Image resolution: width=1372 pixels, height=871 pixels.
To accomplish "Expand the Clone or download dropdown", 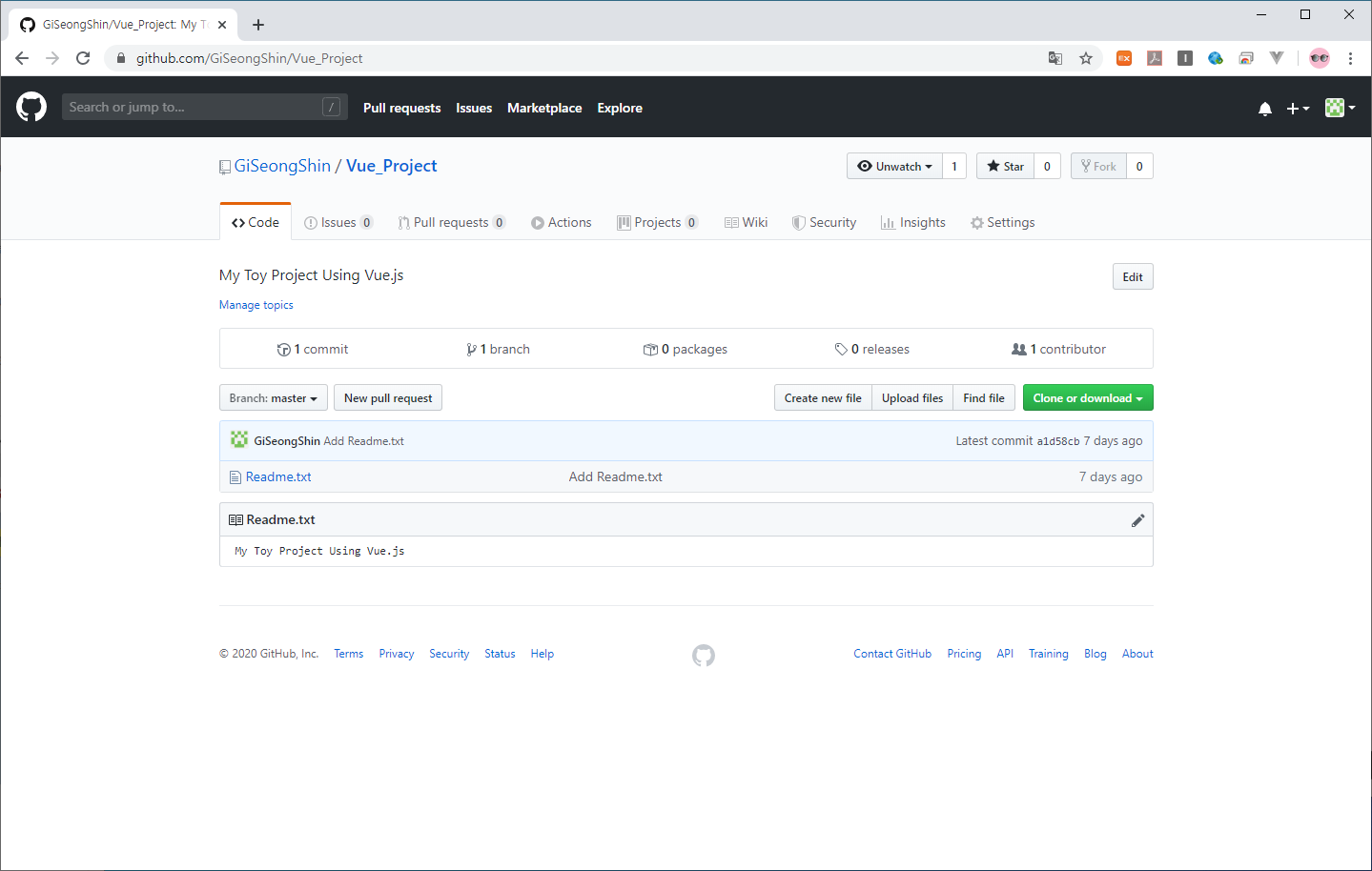I will 1088,397.
